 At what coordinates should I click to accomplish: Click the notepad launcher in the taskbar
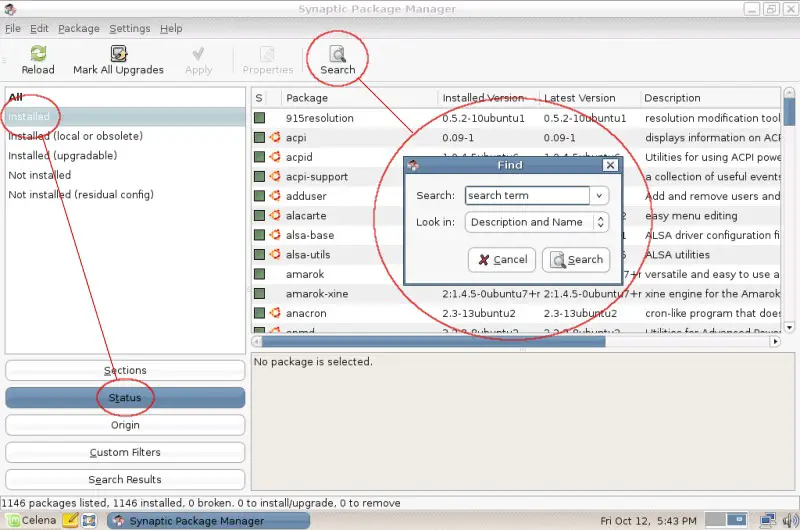pyautogui.click(x=70, y=520)
